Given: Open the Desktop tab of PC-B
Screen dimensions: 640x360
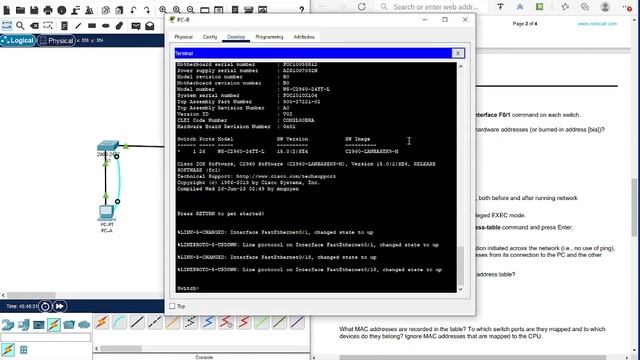Looking at the screenshot, I should 236,37.
